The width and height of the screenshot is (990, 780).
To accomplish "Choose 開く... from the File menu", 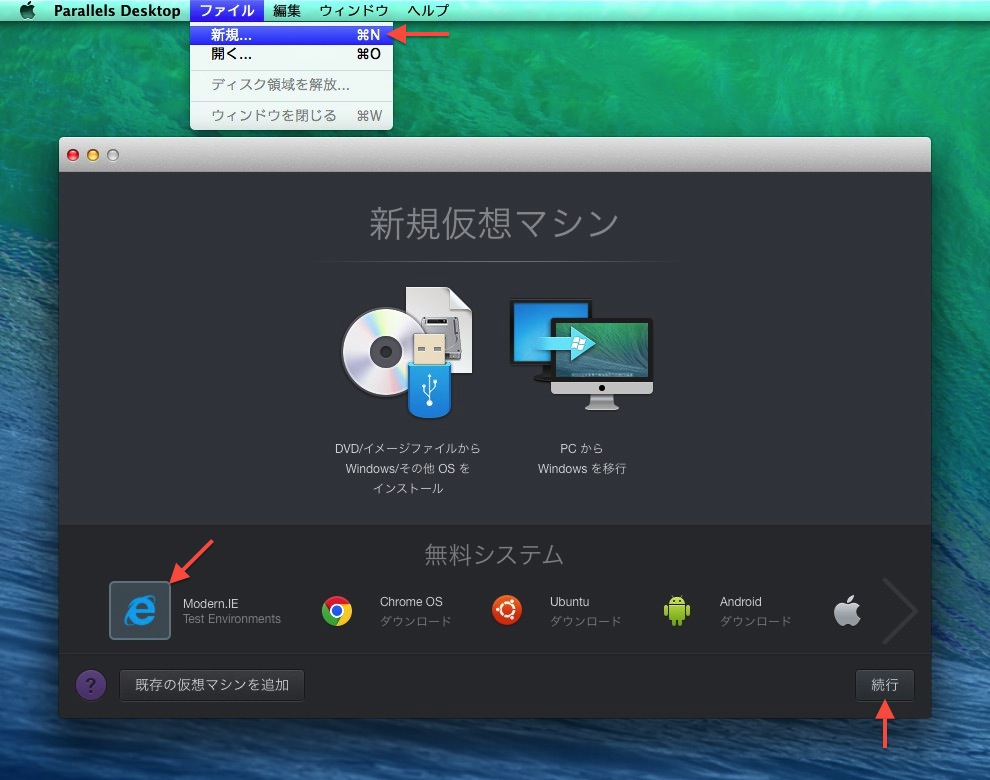I will 291,54.
